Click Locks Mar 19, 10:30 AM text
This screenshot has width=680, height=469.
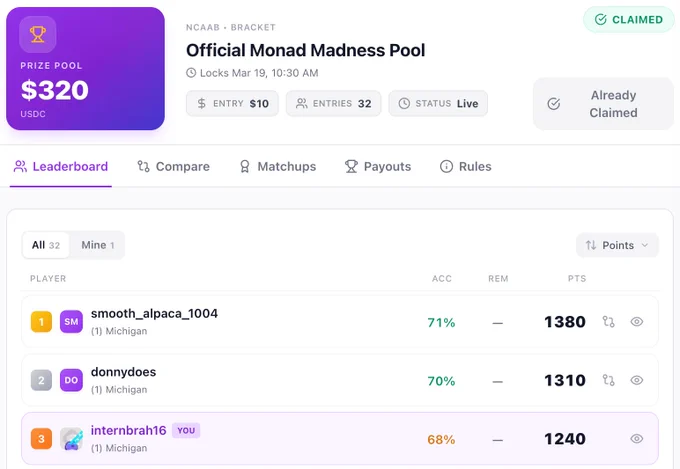(259, 73)
